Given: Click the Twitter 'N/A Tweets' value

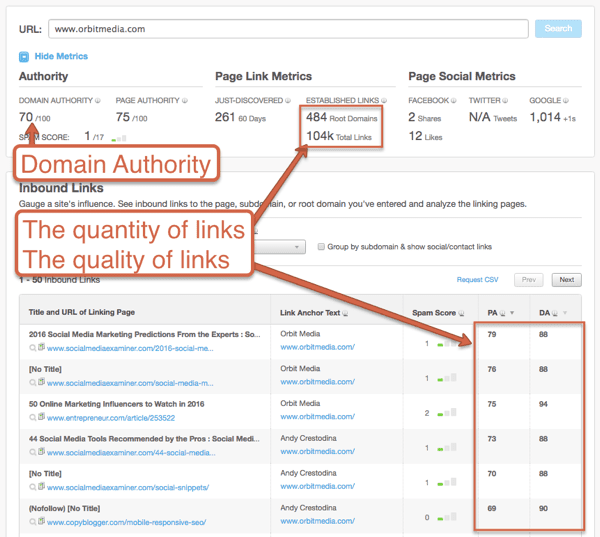Looking at the screenshot, I should pyautogui.click(x=493, y=118).
